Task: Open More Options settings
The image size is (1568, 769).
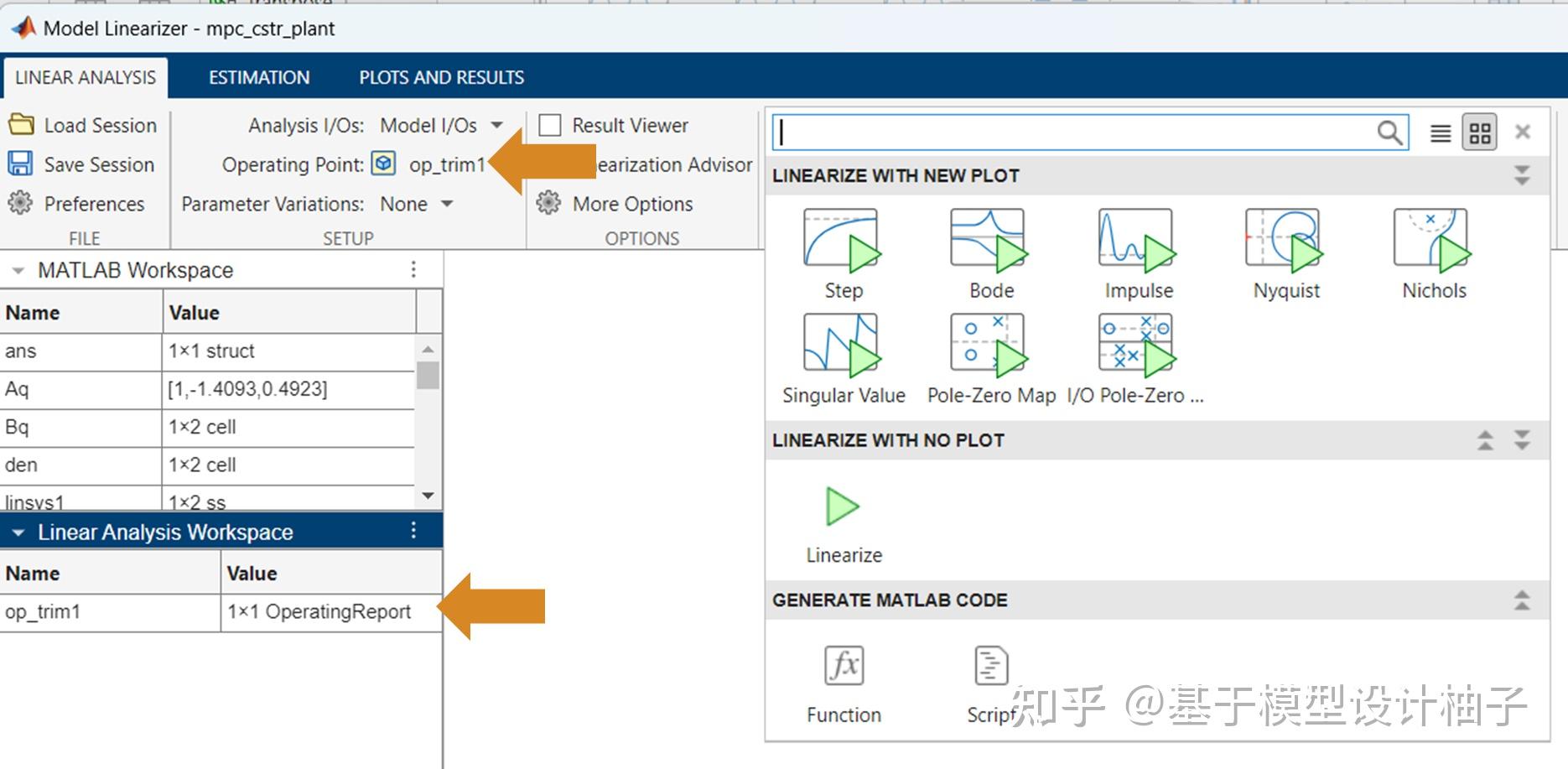Action: (631, 204)
